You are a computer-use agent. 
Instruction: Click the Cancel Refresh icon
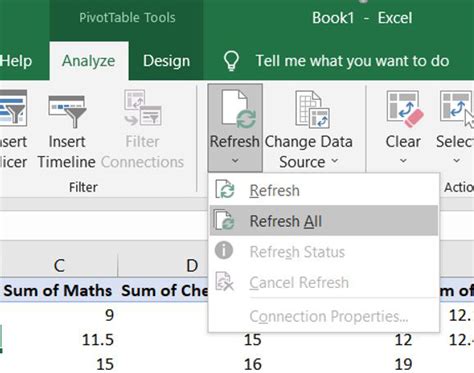(x=224, y=281)
